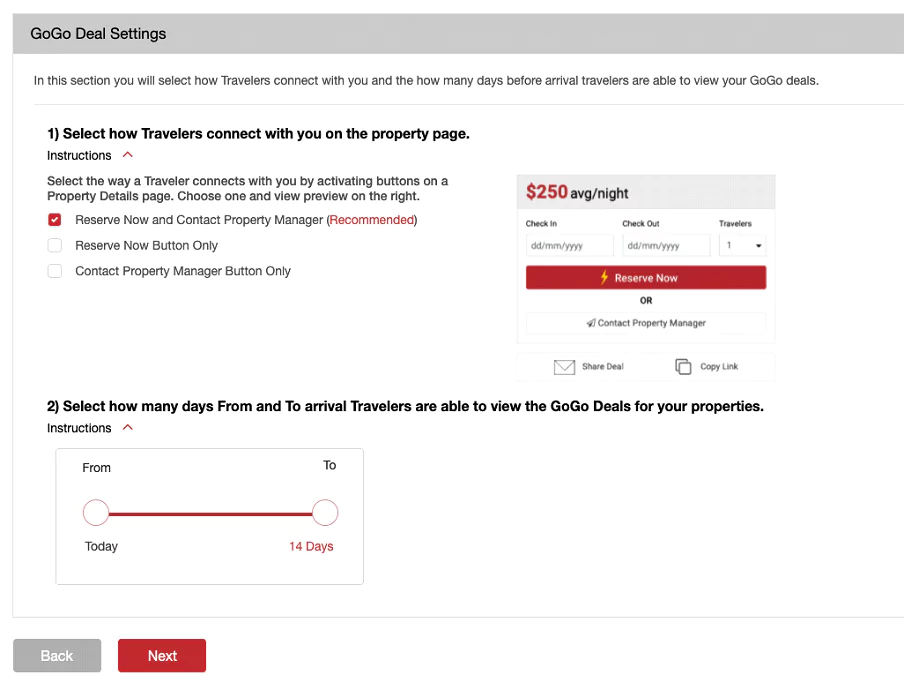
Task: Click the Share Deal envelope icon
Action: click(x=564, y=367)
